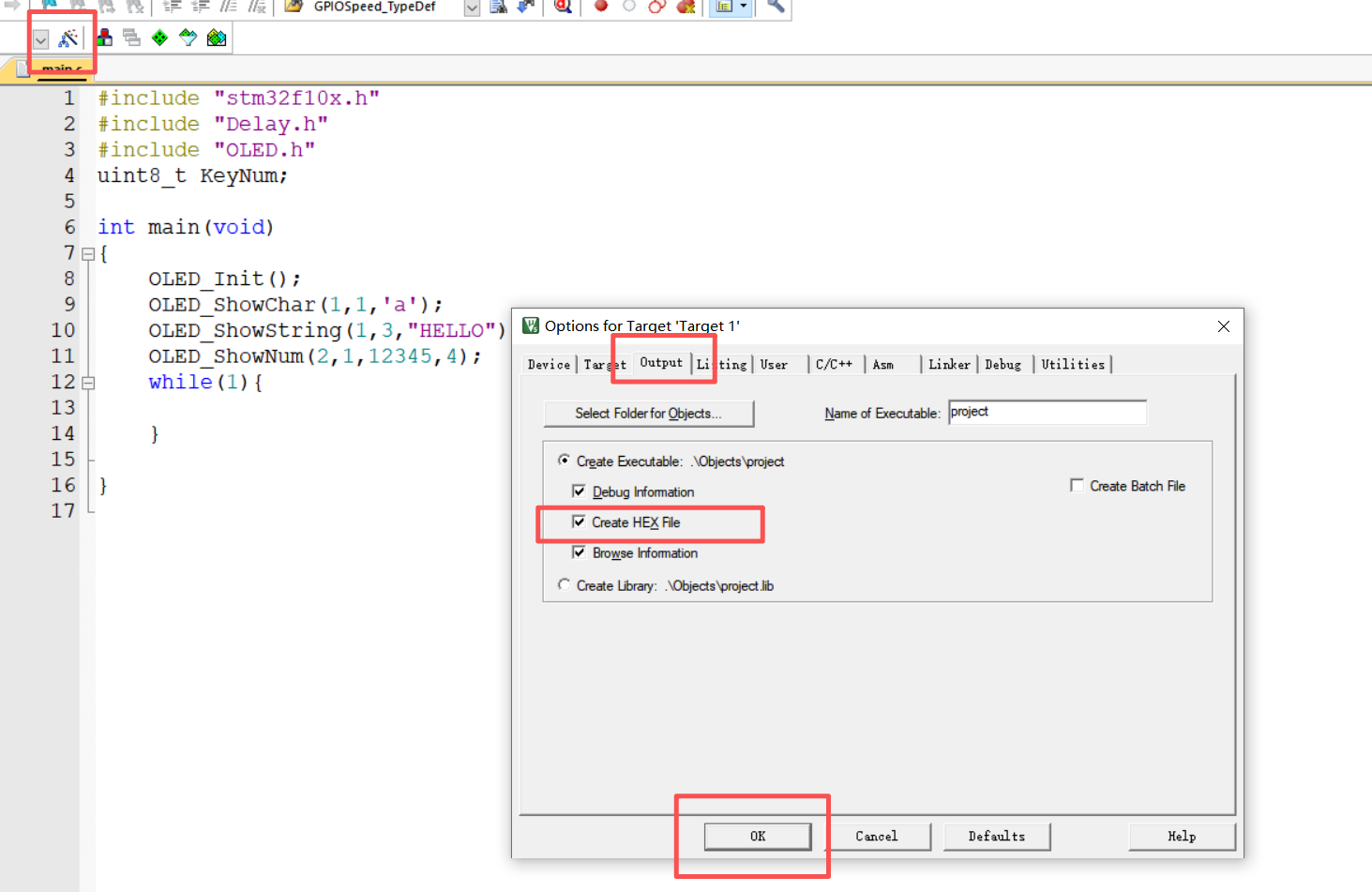Open the Debug tab in options dialog
This screenshot has height=892, width=1372.
[1003, 364]
